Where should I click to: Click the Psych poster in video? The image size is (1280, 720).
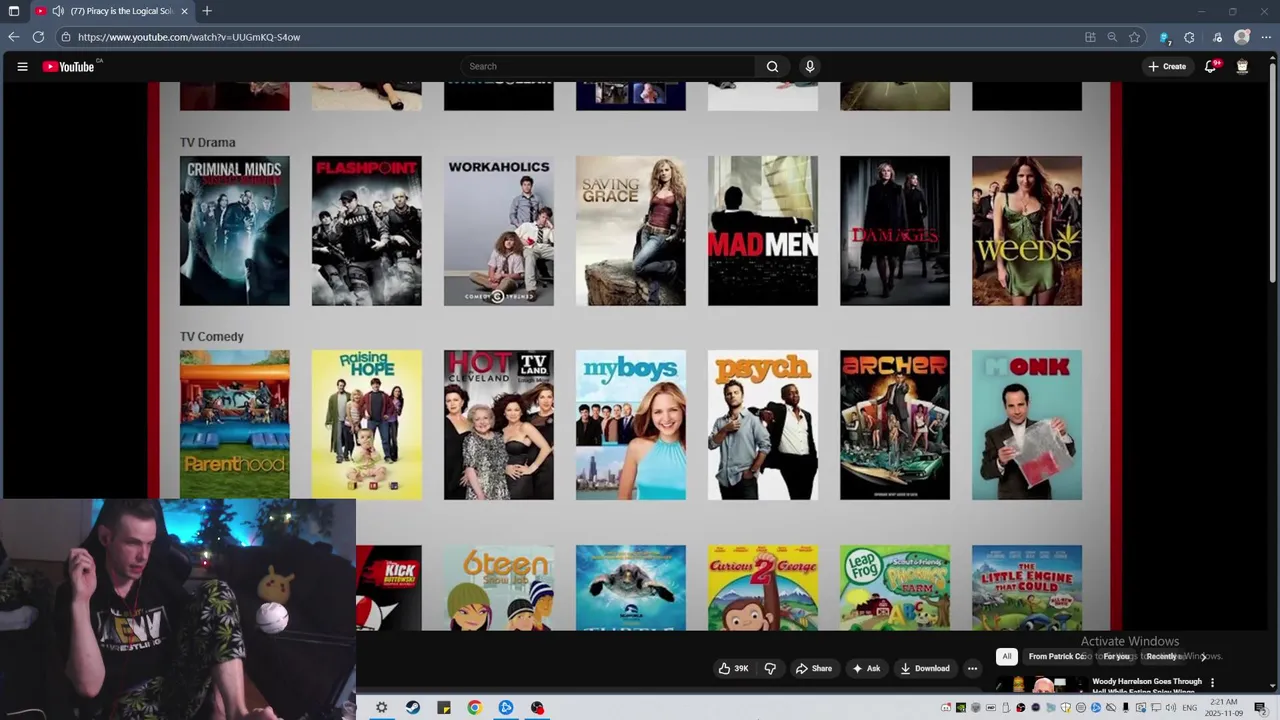(763, 425)
